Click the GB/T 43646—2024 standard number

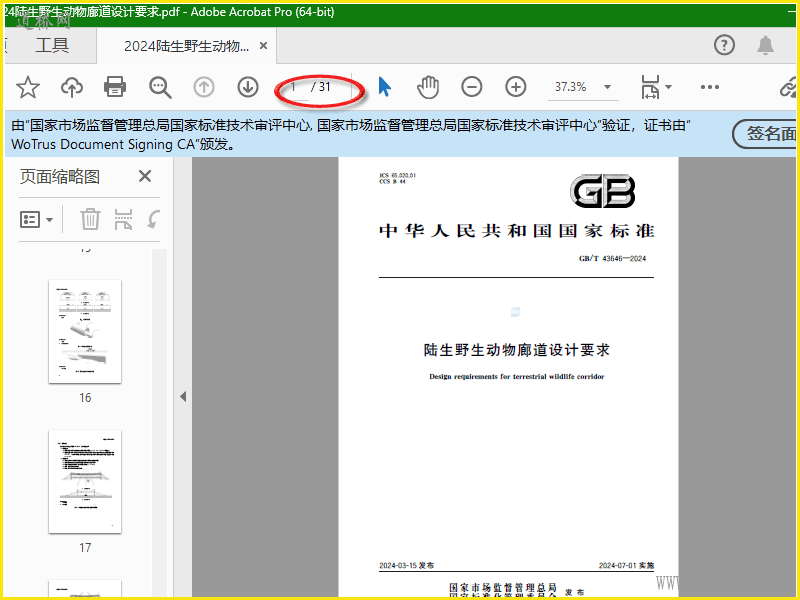[x=612, y=259]
